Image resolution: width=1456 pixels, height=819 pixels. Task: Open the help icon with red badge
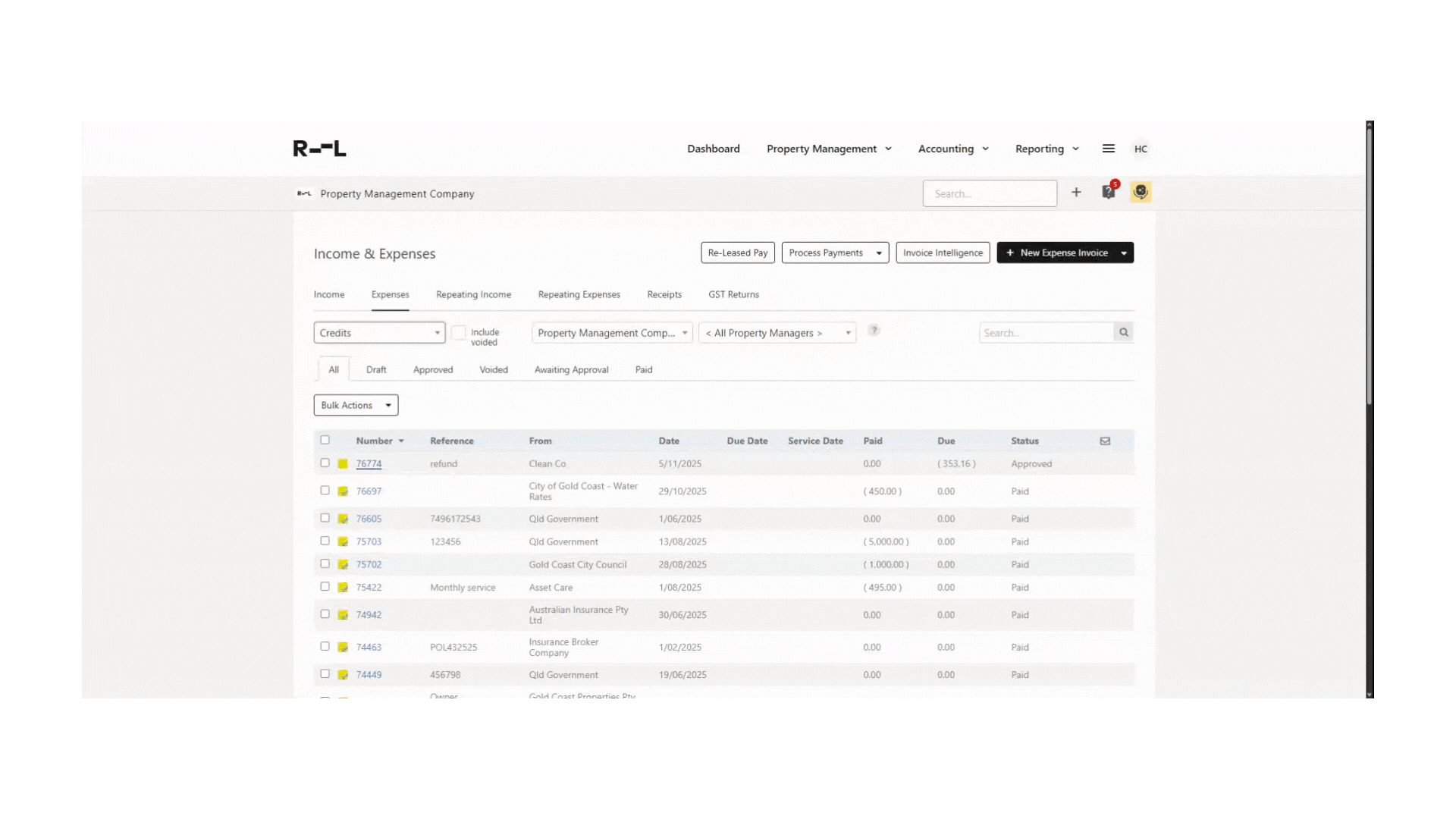pos(1109,193)
